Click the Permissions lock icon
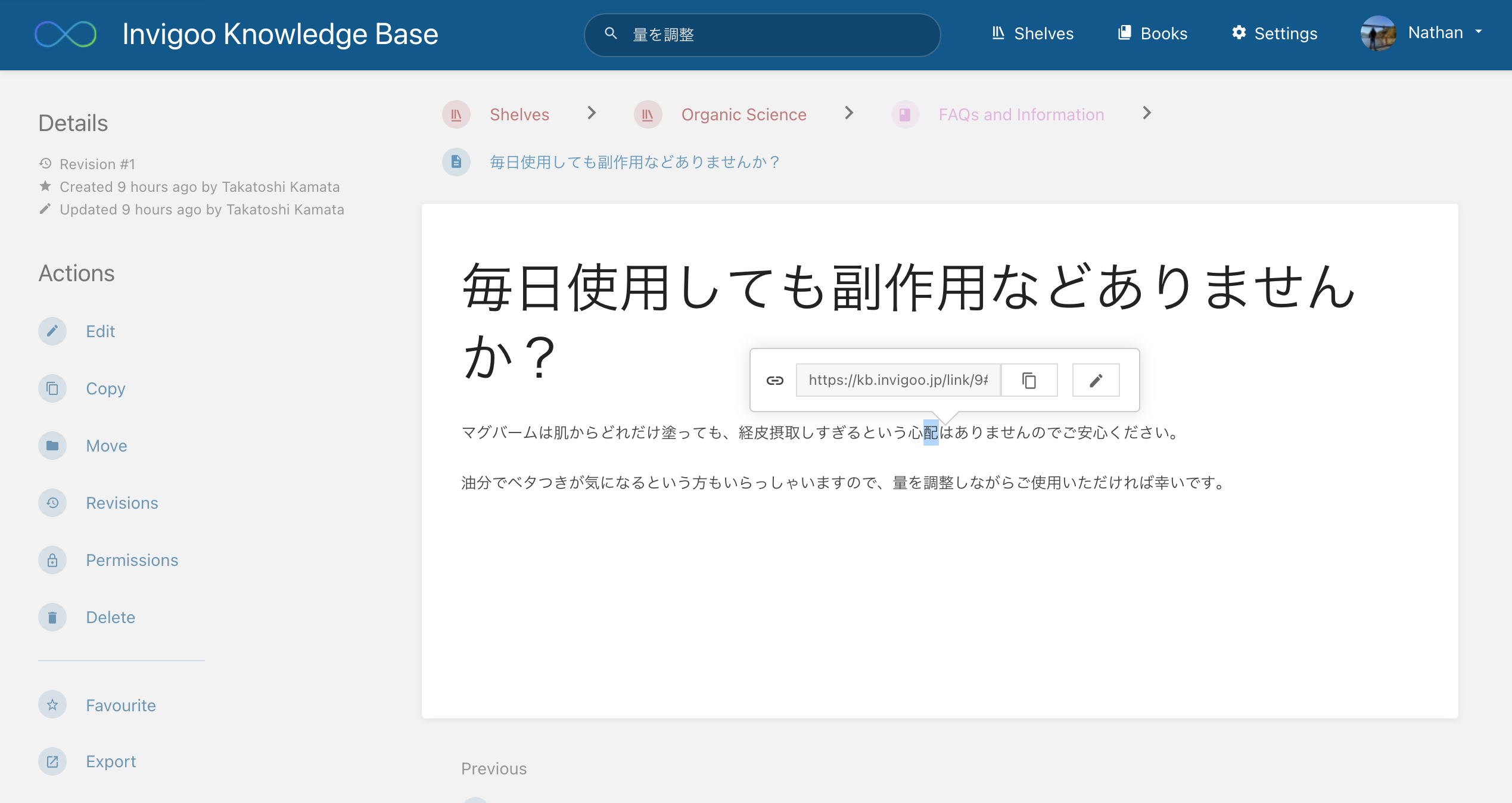The image size is (1512, 803). tap(52, 560)
